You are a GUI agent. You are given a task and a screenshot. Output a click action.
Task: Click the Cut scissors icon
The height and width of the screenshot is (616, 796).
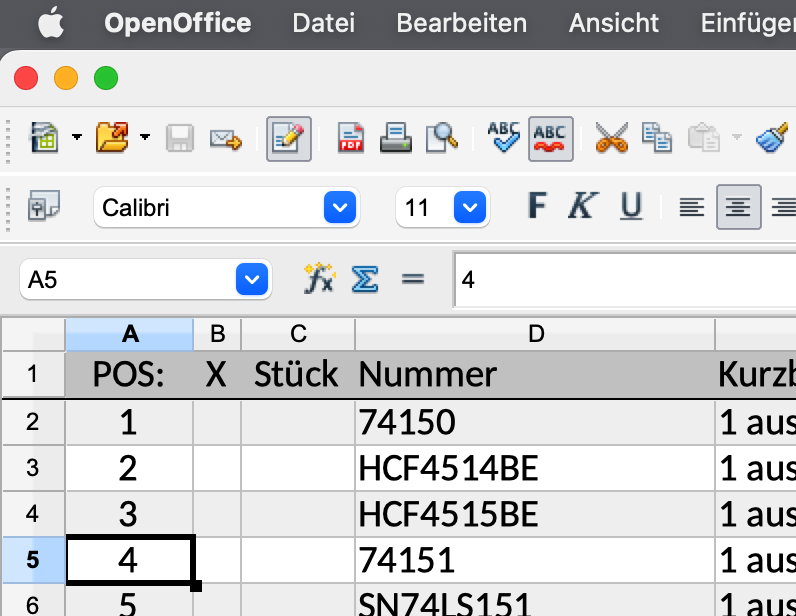[611, 138]
